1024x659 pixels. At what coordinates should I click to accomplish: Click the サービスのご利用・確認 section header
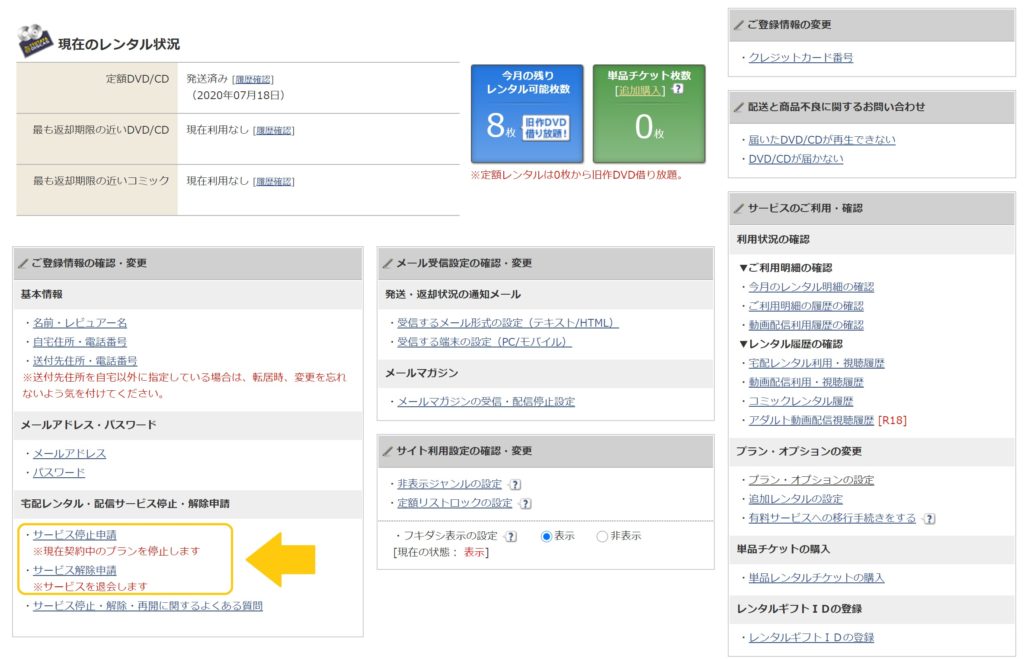872,208
